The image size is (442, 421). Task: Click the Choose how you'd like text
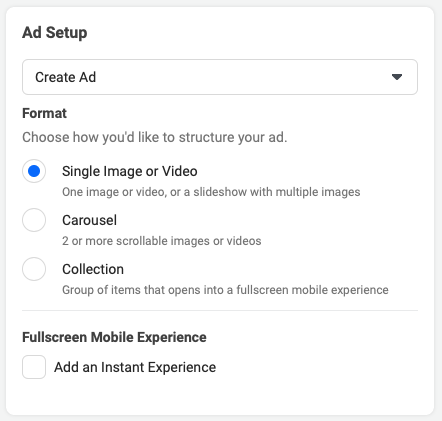(155, 137)
